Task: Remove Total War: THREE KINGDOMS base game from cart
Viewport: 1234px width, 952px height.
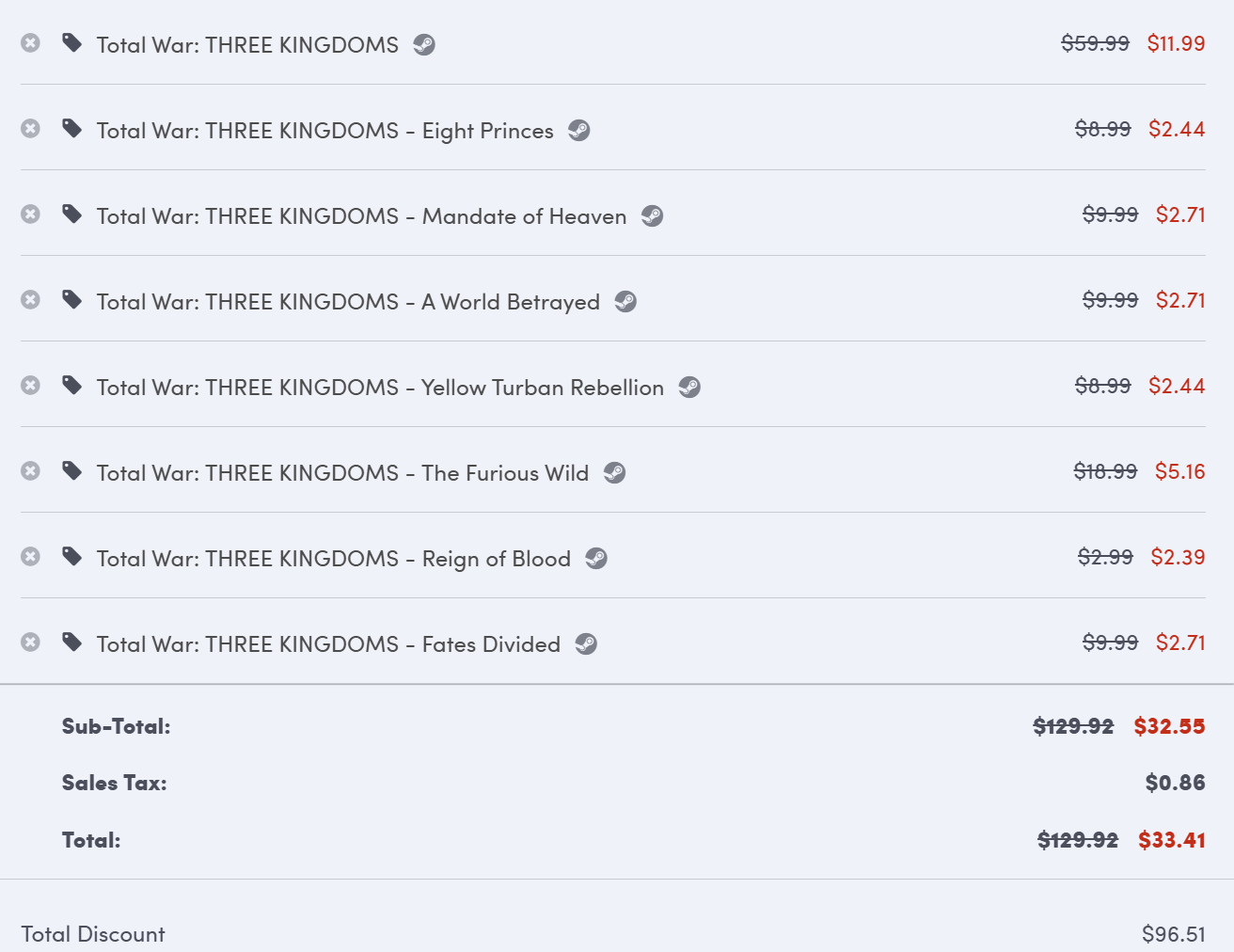Action: [30, 43]
